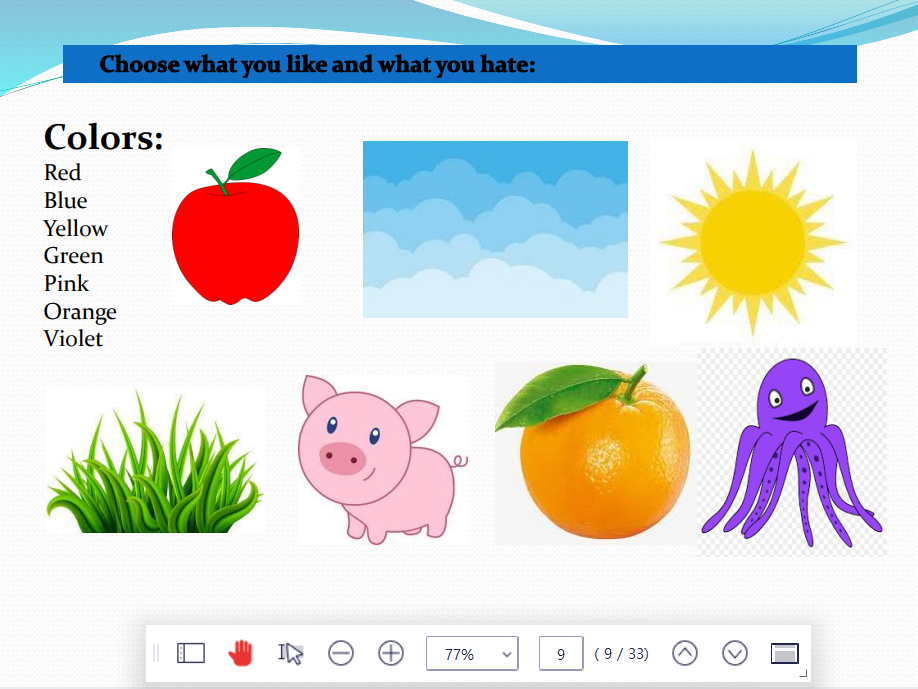Viewport: 918px width, 689px height.
Task: Click the page number input field
Action: point(561,653)
